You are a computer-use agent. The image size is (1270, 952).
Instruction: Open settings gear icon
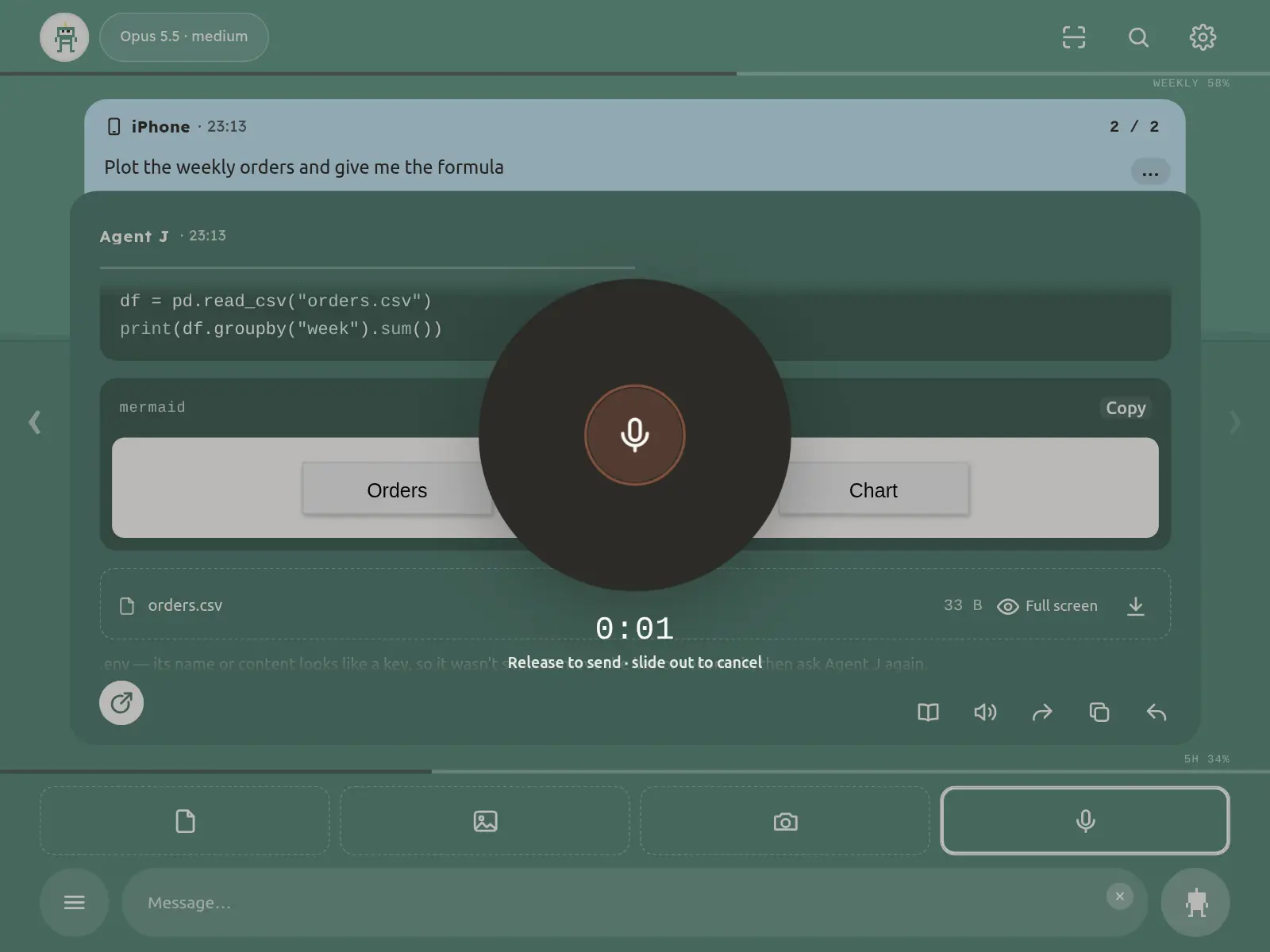tap(1203, 37)
